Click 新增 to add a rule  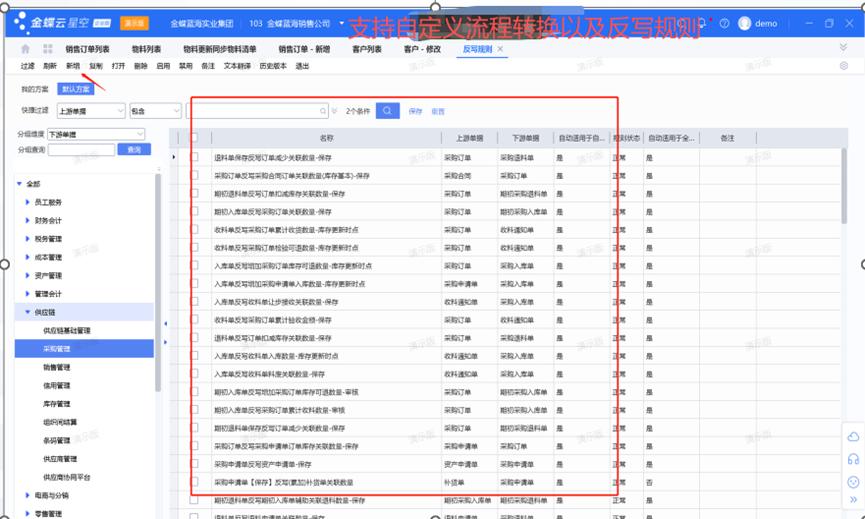tap(73, 66)
